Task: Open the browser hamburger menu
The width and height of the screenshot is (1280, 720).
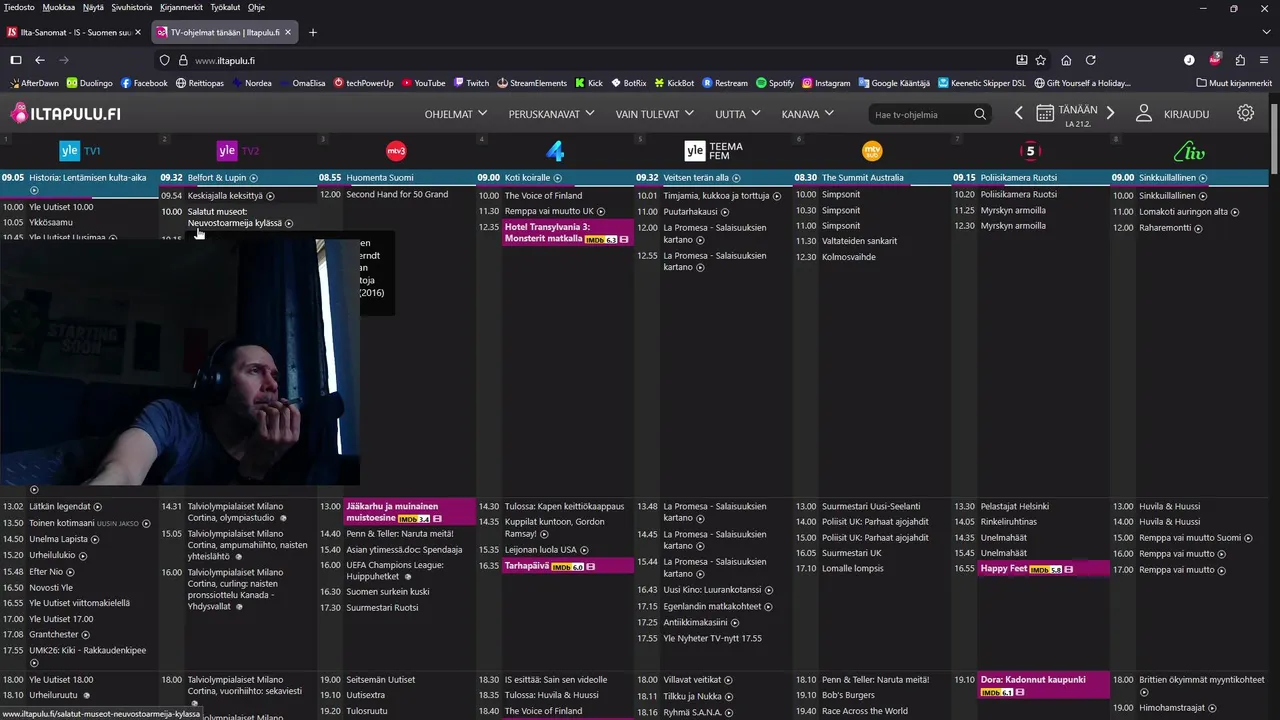Action: 1265,60
